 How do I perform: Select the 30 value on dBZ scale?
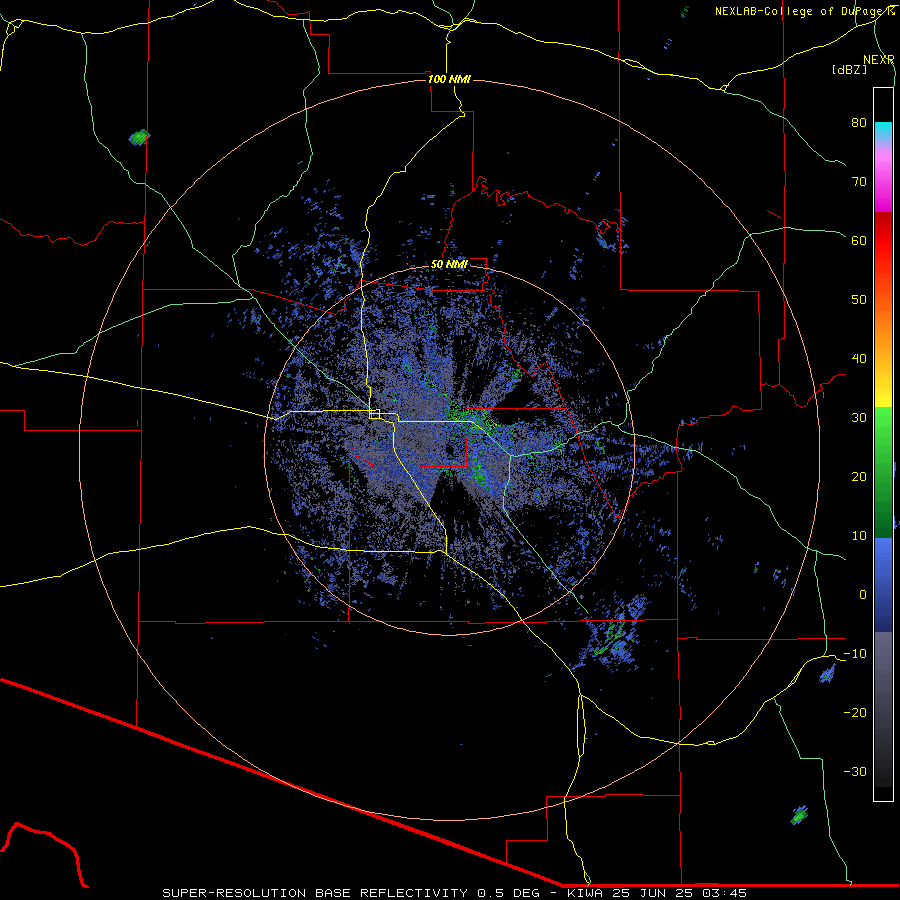click(859, 418)
